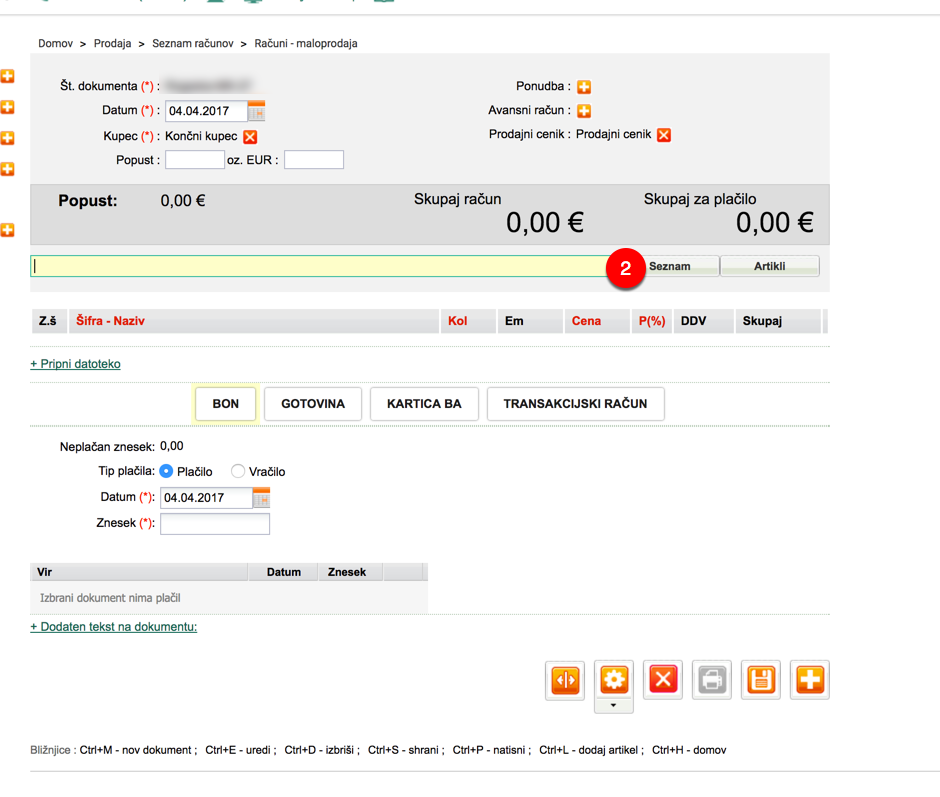
Task: Select the Plačilo payment type
Action: coord(167,471)
